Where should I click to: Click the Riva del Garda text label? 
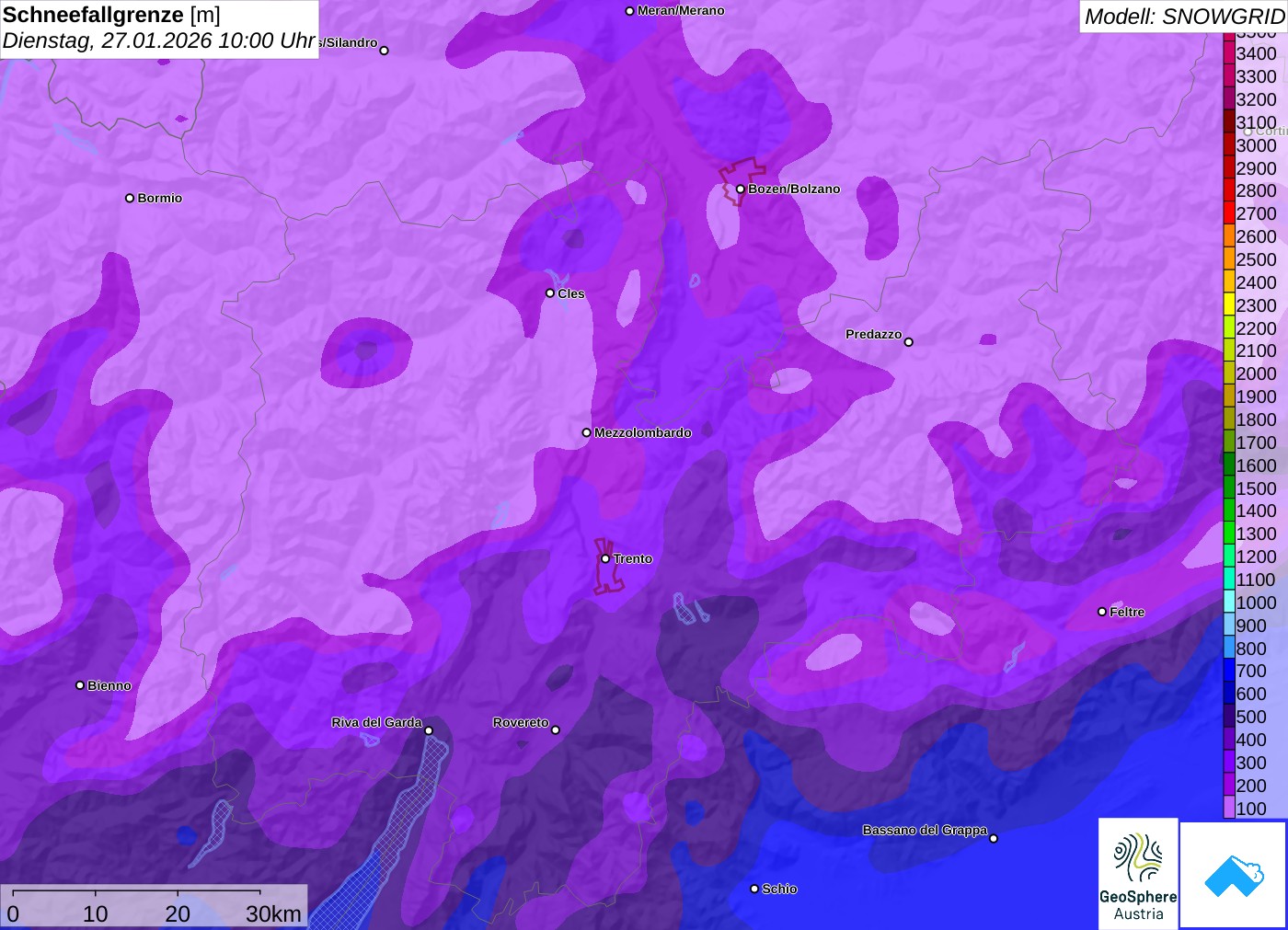376,722
